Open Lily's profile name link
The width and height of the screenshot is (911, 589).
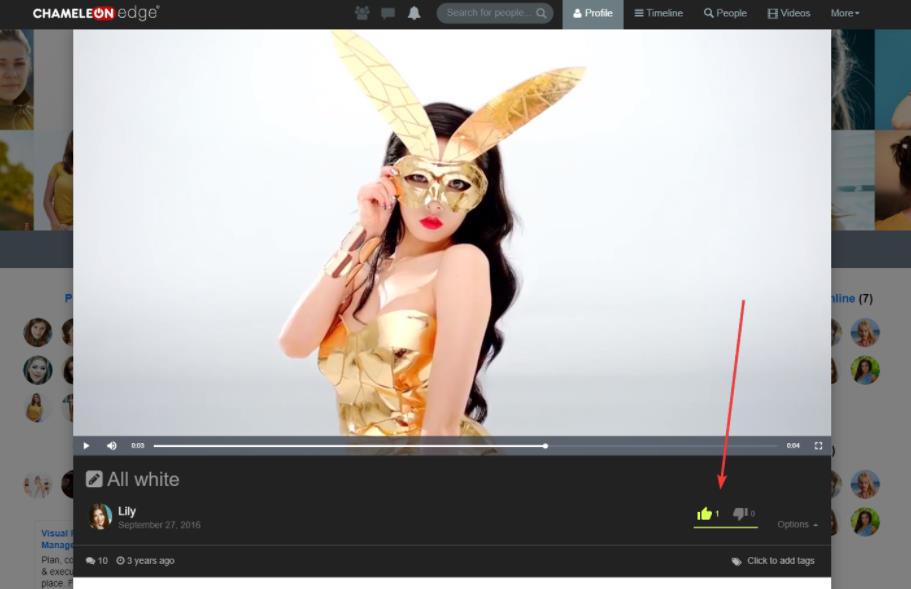pyautogui.click(x=127, y=511)
